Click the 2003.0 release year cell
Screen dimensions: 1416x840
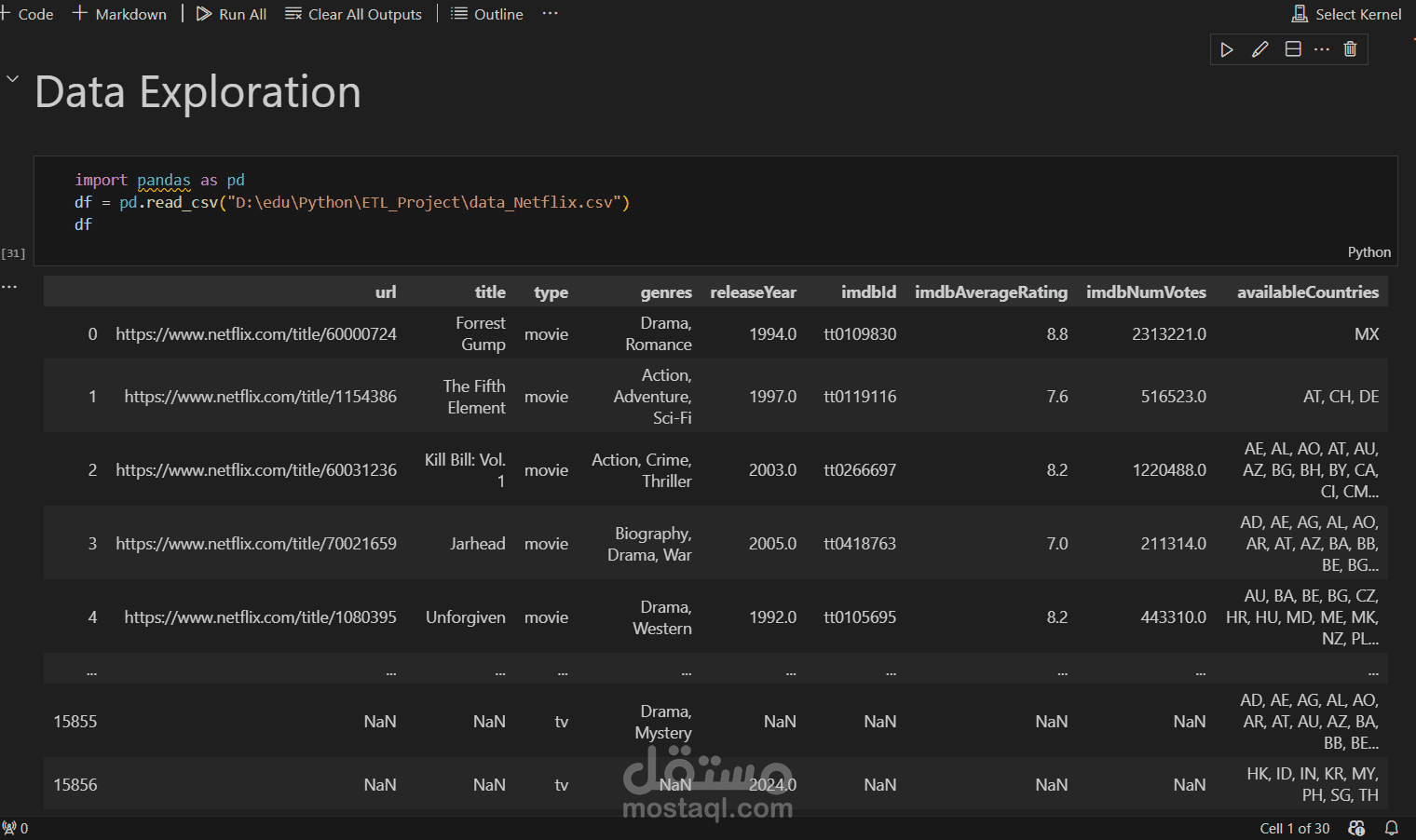pyautogui.click(x=773, y=470)
